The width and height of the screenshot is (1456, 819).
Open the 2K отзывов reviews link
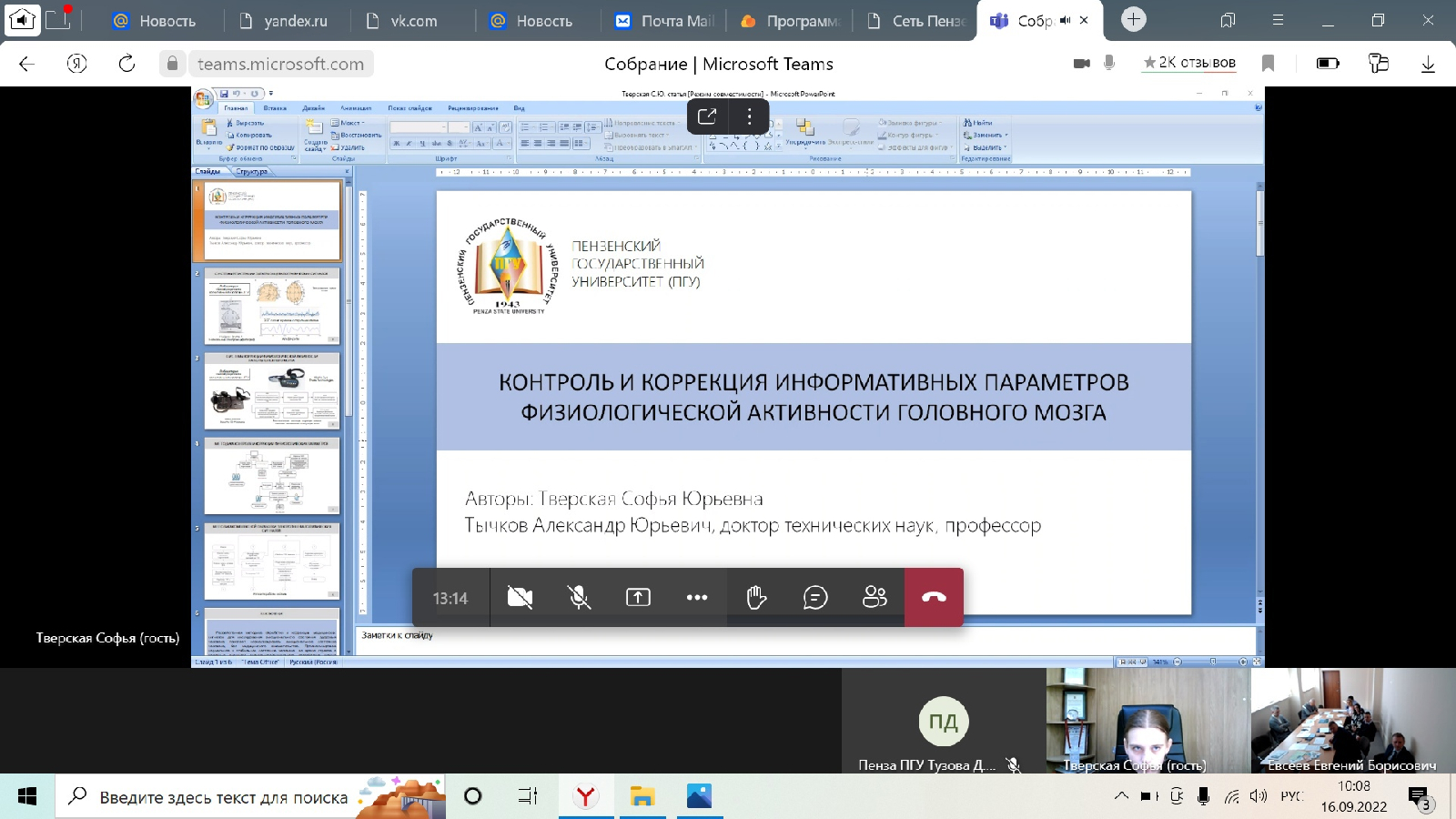pos(1189,63)
